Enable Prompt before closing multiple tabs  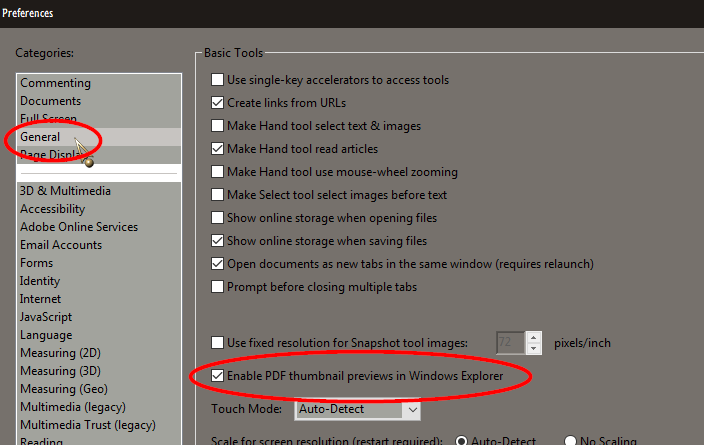point(217,286)
